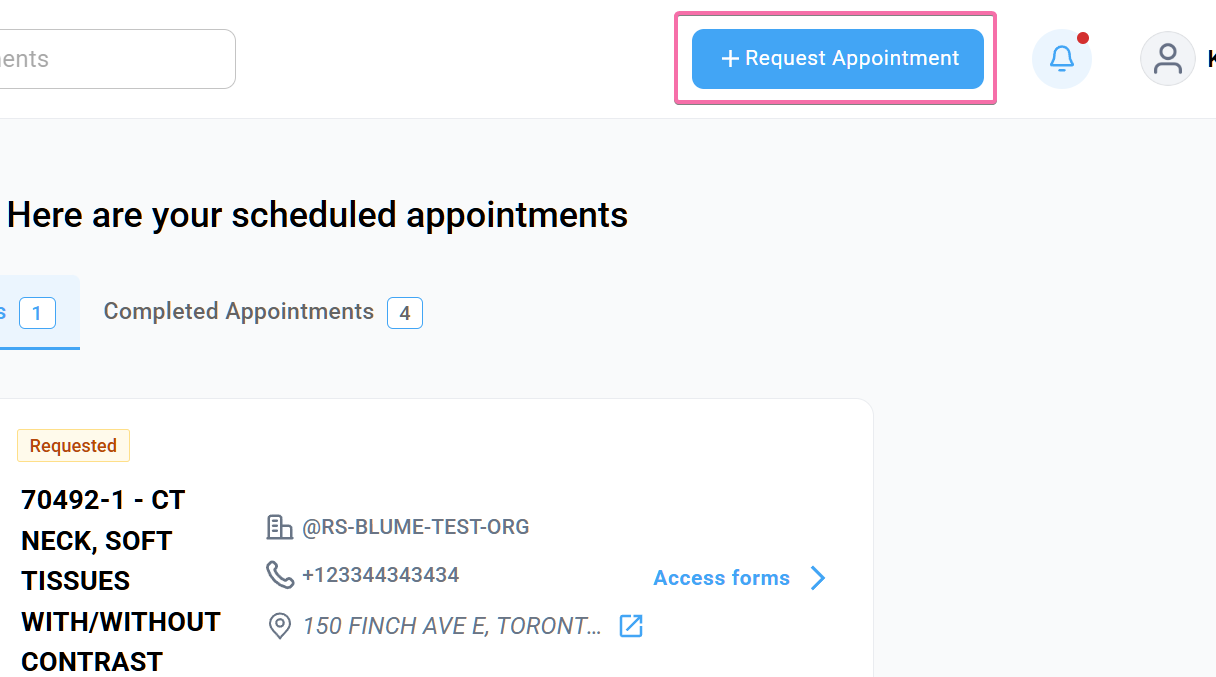
Task: Click the phone icon beside the number
Action: (279, 575)
